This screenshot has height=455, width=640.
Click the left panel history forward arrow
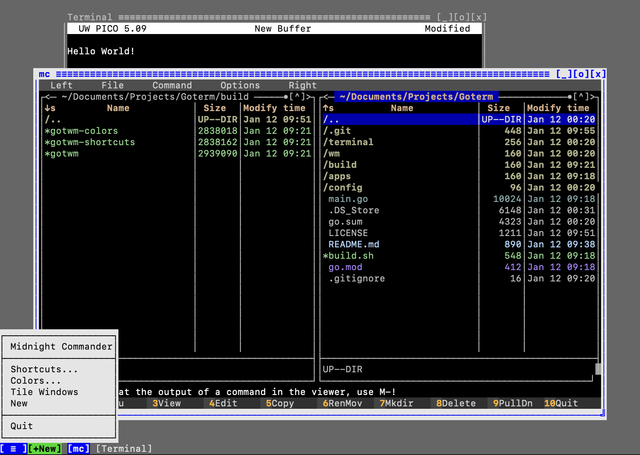308,97
